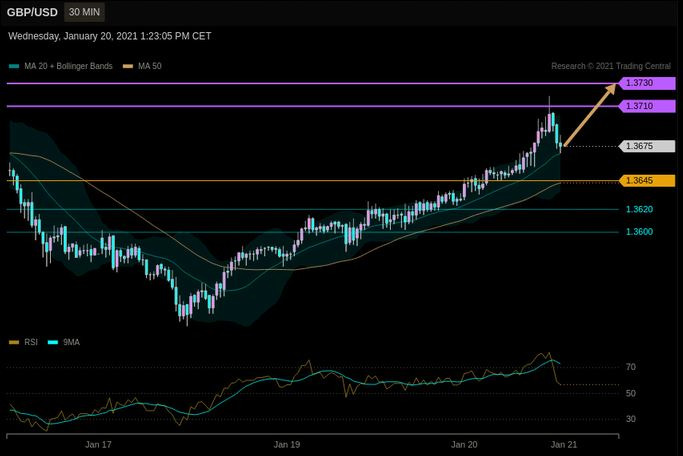Click the 1.3730 resistance price tag

coord(647,83)
